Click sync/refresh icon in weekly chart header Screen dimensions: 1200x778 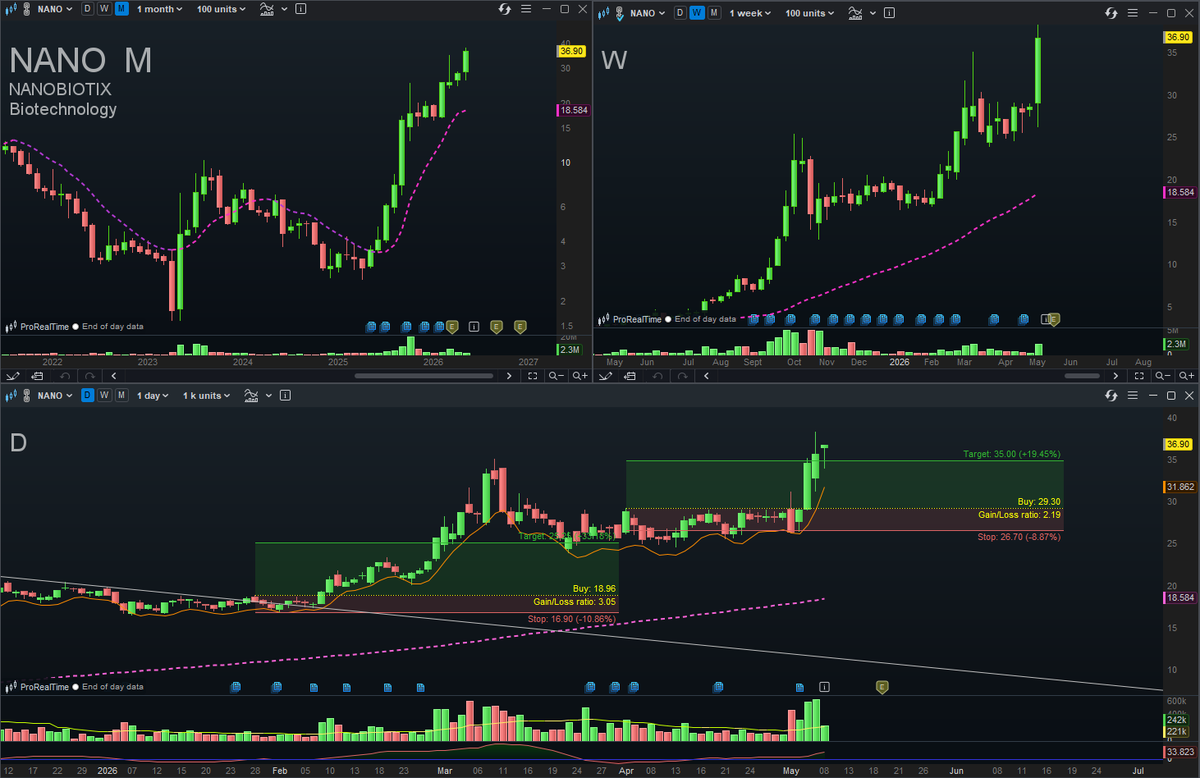[x=1111, y=14]
